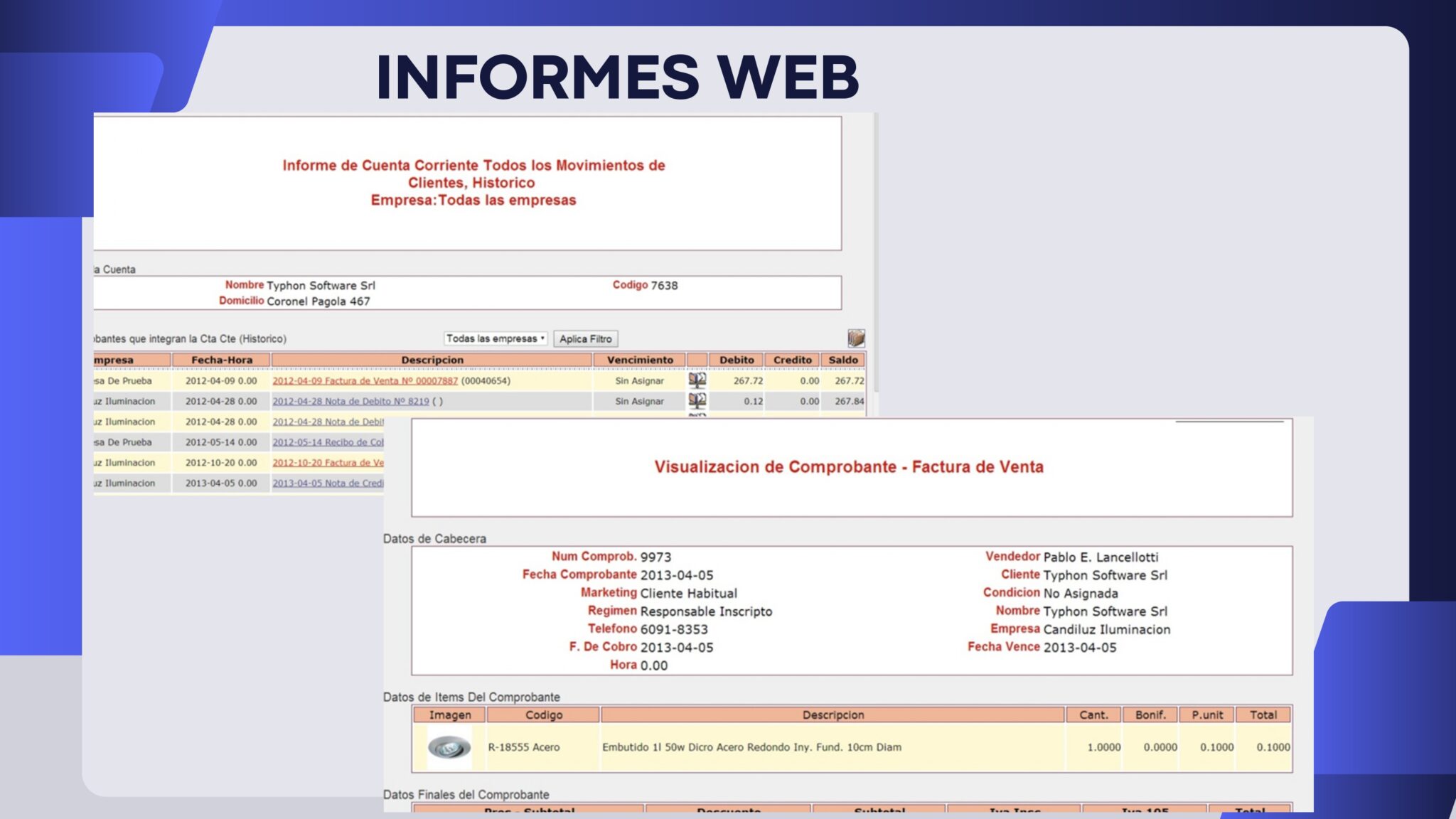Screen dimensions: 1456x819
Task: Open the 'Factura de Venta Nº 00007887' link
Action: [x=365, y=381]
